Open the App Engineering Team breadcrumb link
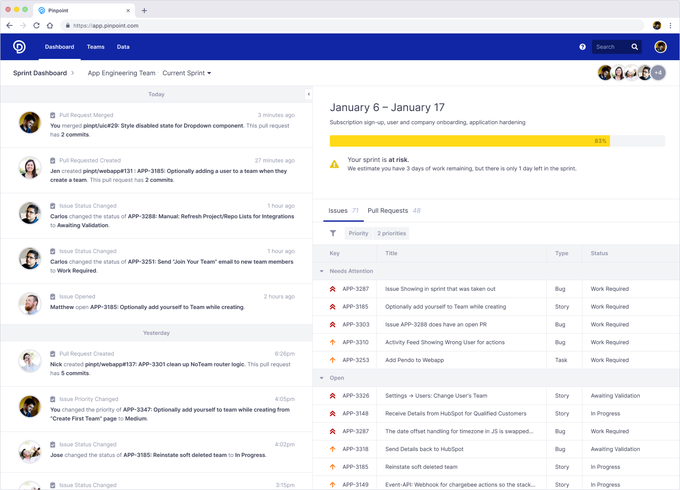Screen dimensions: 680x490 (121, 73)
